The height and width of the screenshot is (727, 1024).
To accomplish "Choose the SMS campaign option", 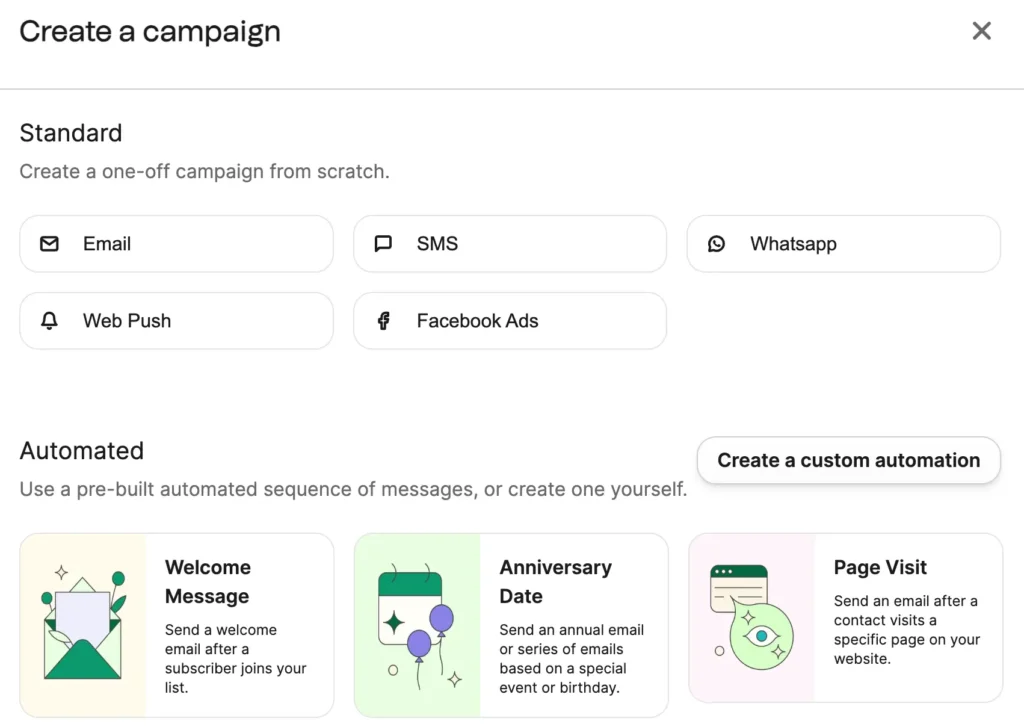I will (510, 244).
